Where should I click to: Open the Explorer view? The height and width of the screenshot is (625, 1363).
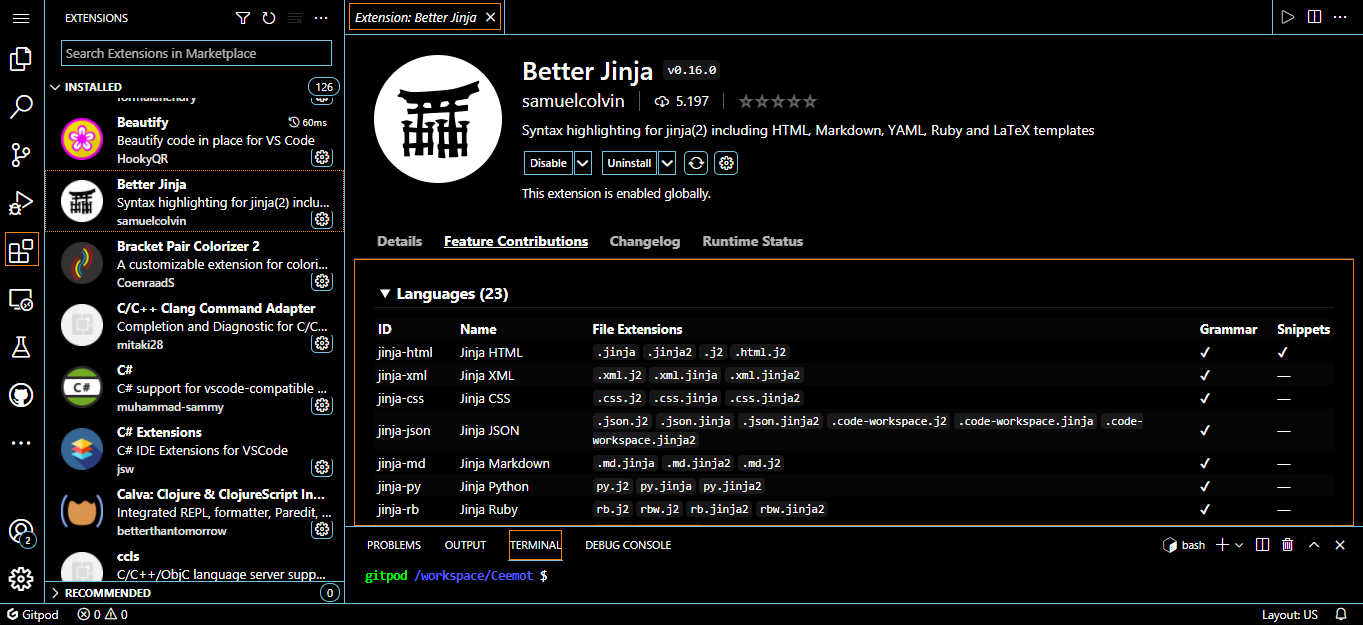pos(21,60)
